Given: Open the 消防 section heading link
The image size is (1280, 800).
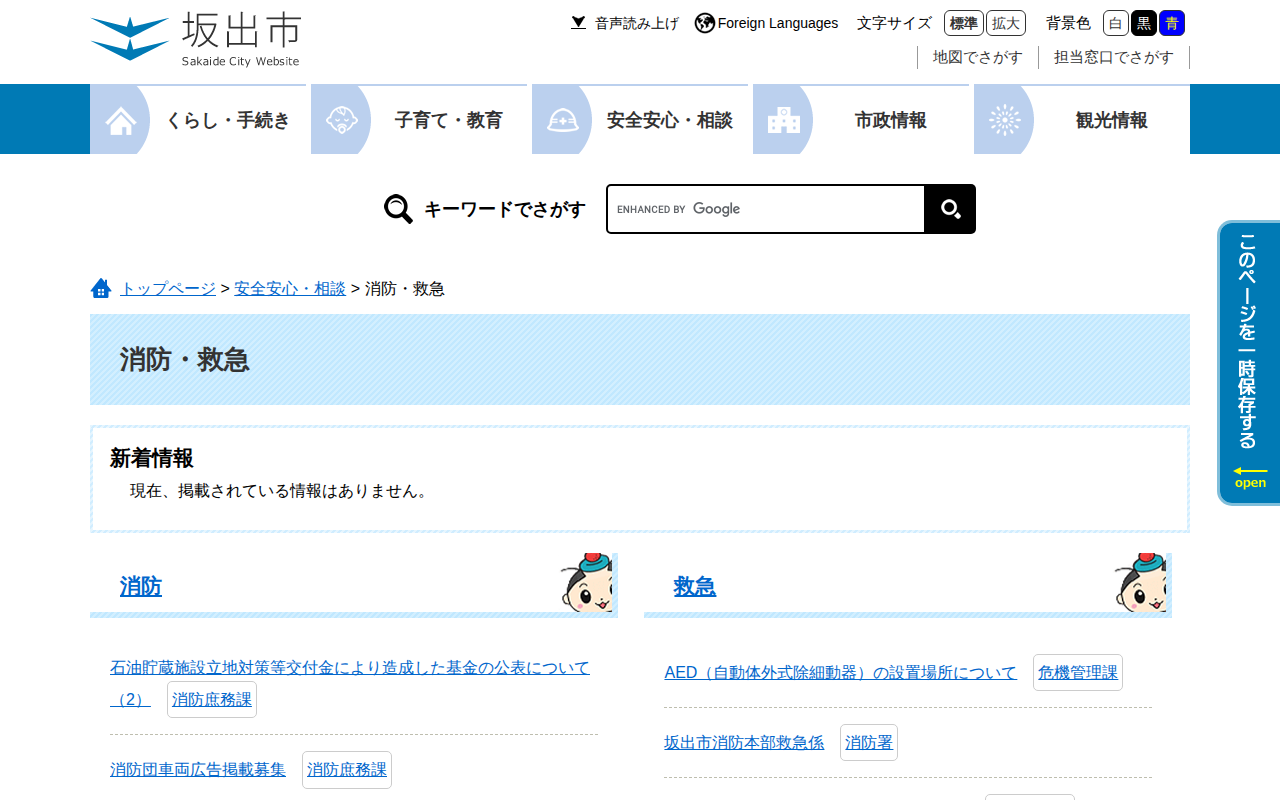Looking at the screenshot, I should [141, 586].
